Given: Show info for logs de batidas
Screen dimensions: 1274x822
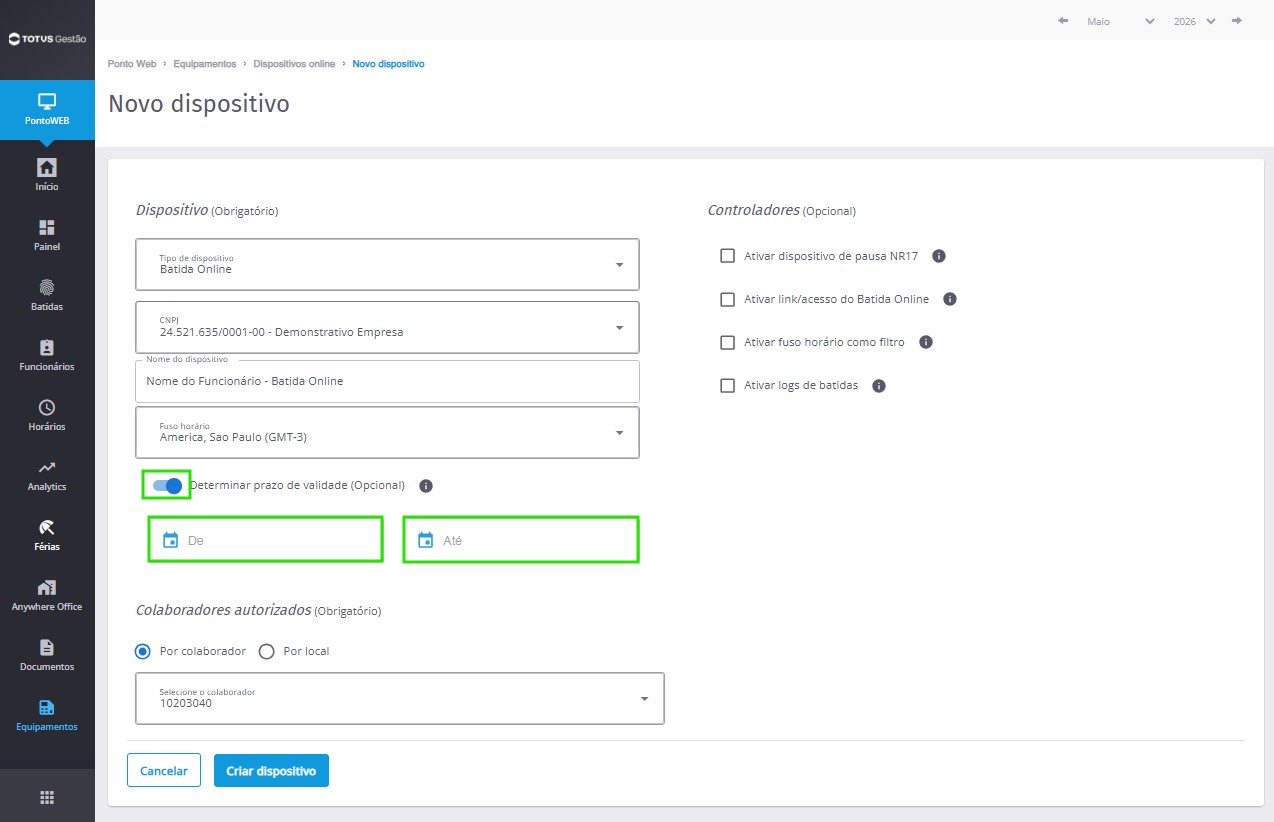Looking at the screenshot, I should coord(879,385).
